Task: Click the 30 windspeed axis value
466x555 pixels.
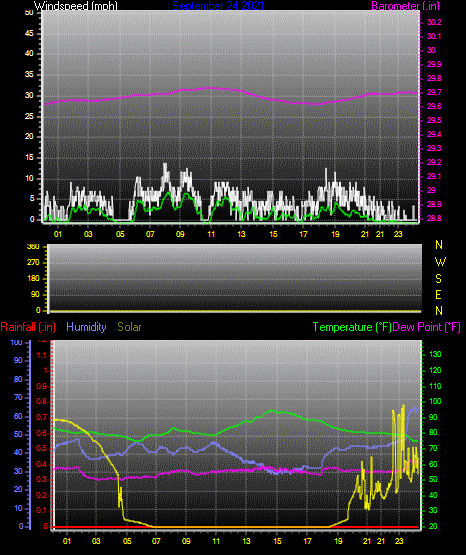Action: click(x=29, y=96)
